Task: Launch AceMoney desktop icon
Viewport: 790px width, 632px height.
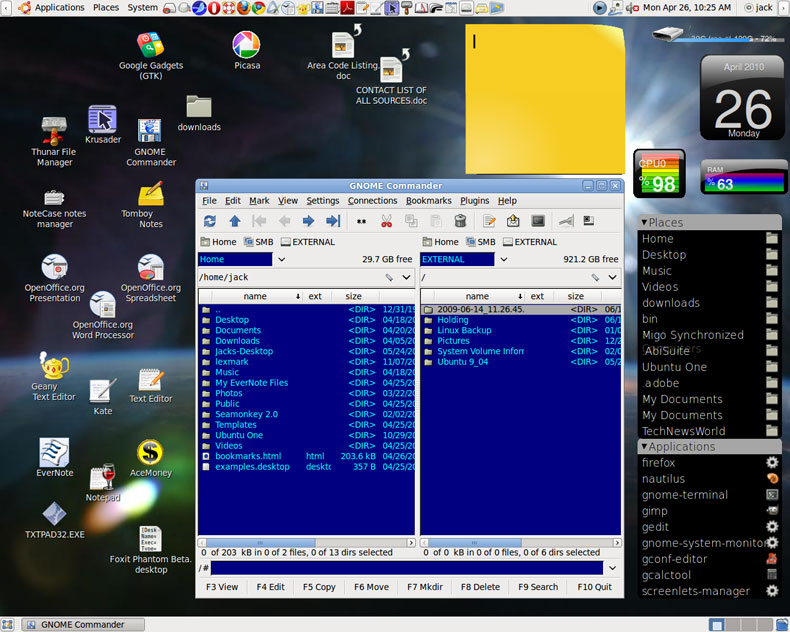Action: coord(150,458)
